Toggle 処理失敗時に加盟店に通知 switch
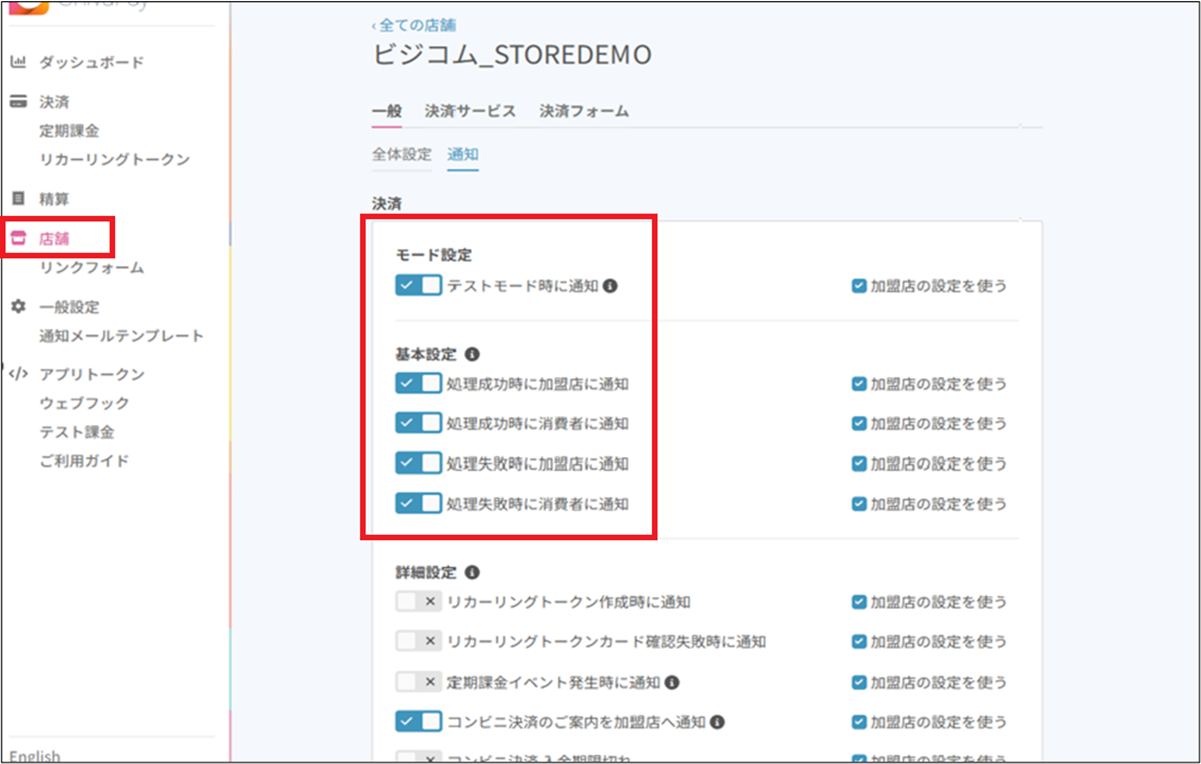 coord(418,463)
